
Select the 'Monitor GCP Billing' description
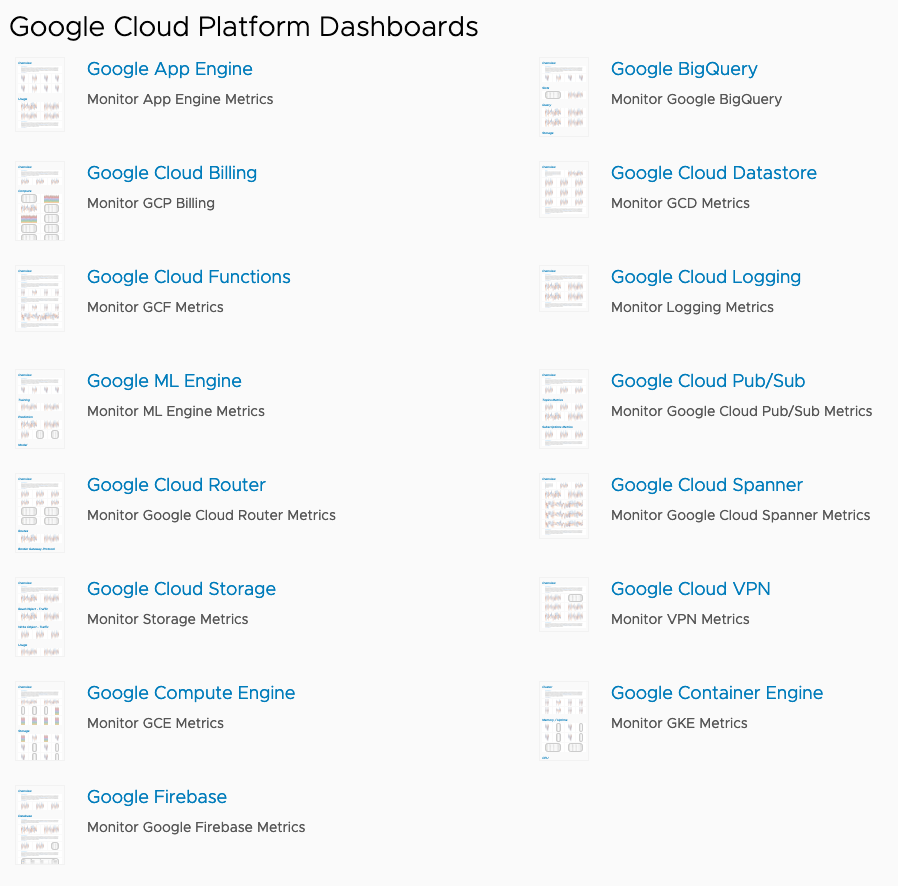coord(151,203)
